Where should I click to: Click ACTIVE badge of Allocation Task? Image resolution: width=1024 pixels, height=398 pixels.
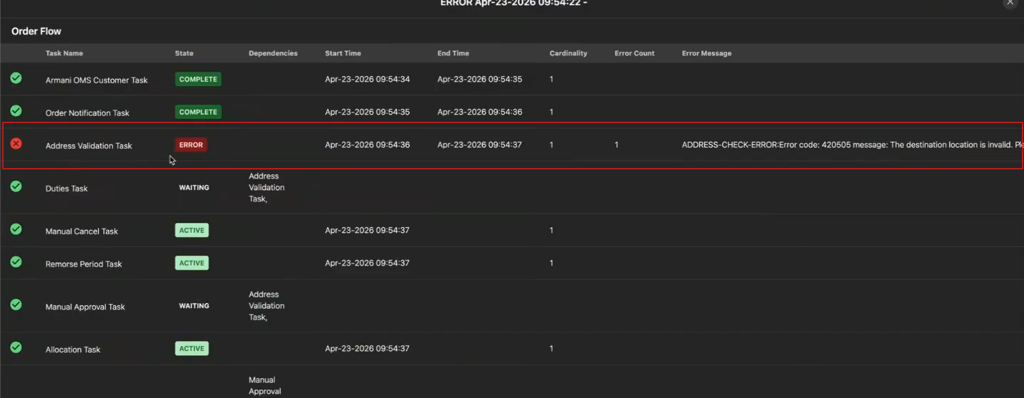coord(191,348)
